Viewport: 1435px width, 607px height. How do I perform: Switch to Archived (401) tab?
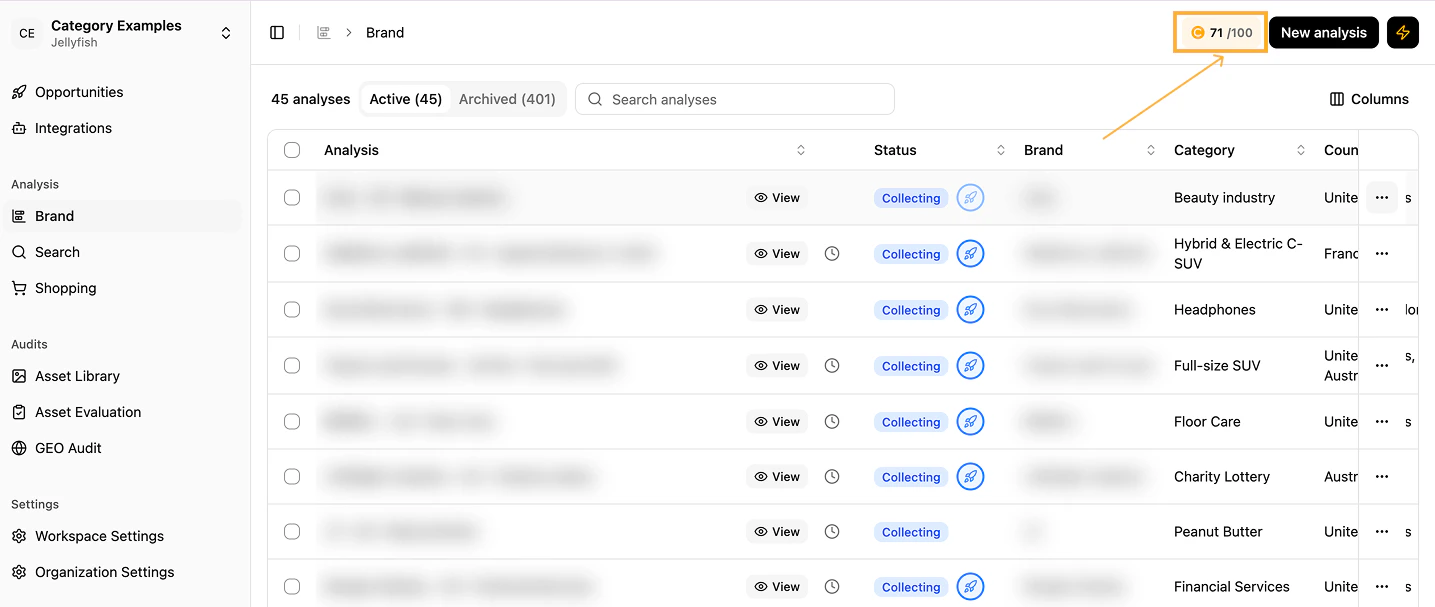point(507,99)
